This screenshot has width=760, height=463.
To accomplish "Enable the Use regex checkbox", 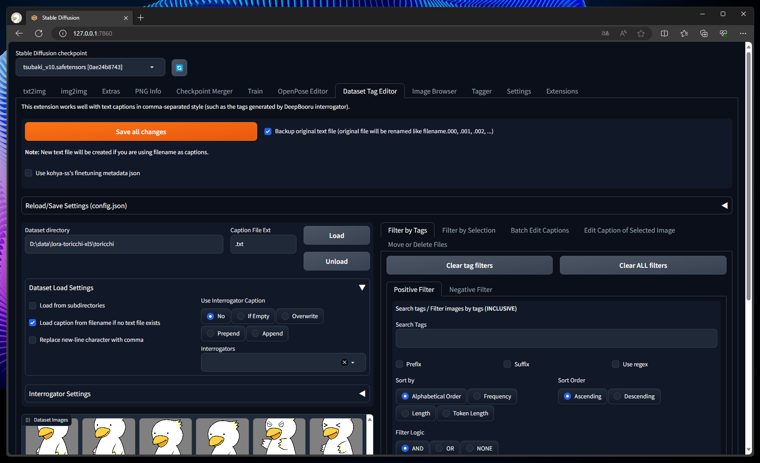I will pyautogui.click(x=616, y=364).
